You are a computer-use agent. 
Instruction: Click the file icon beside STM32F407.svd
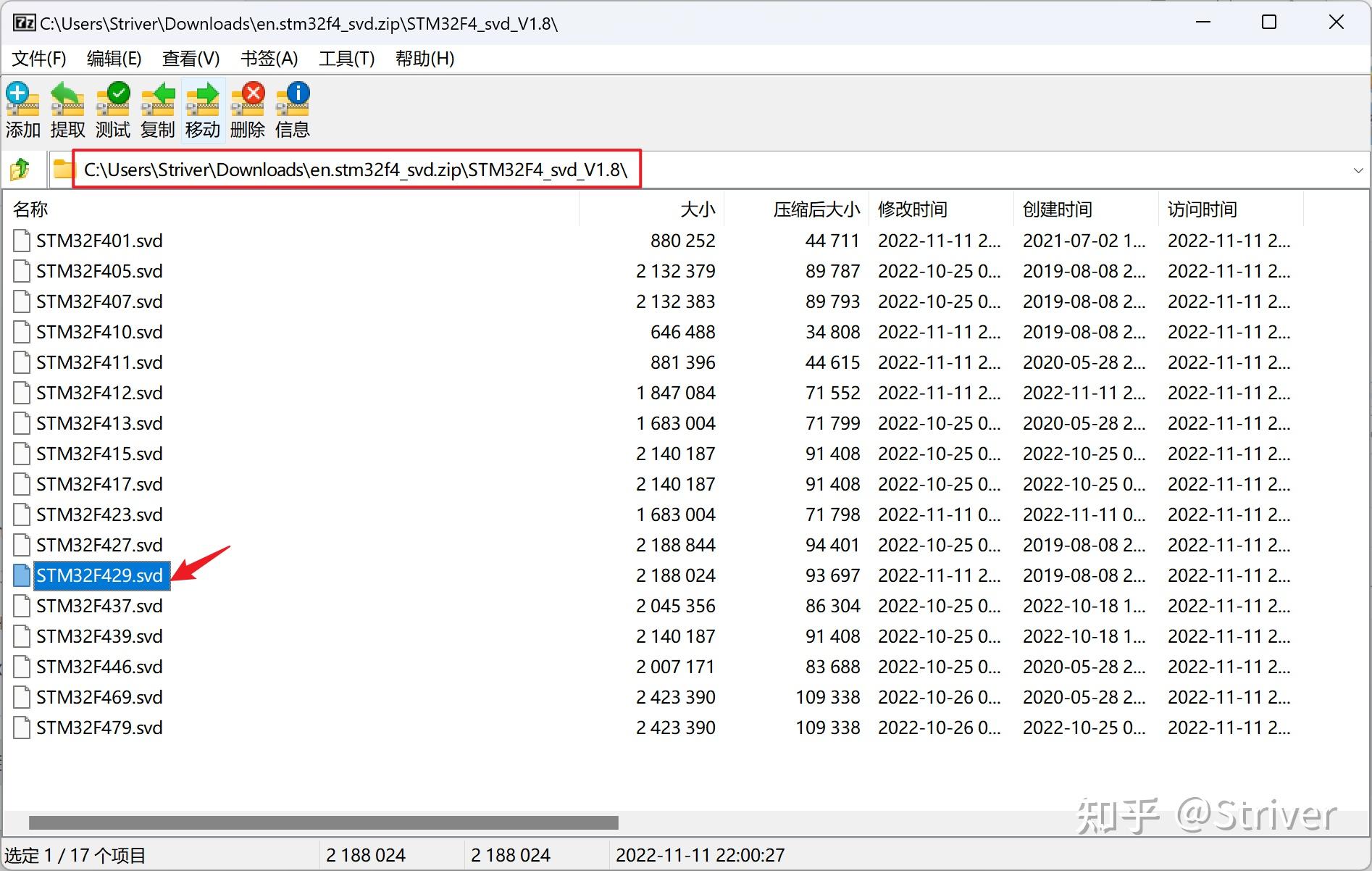pos(22,301)
